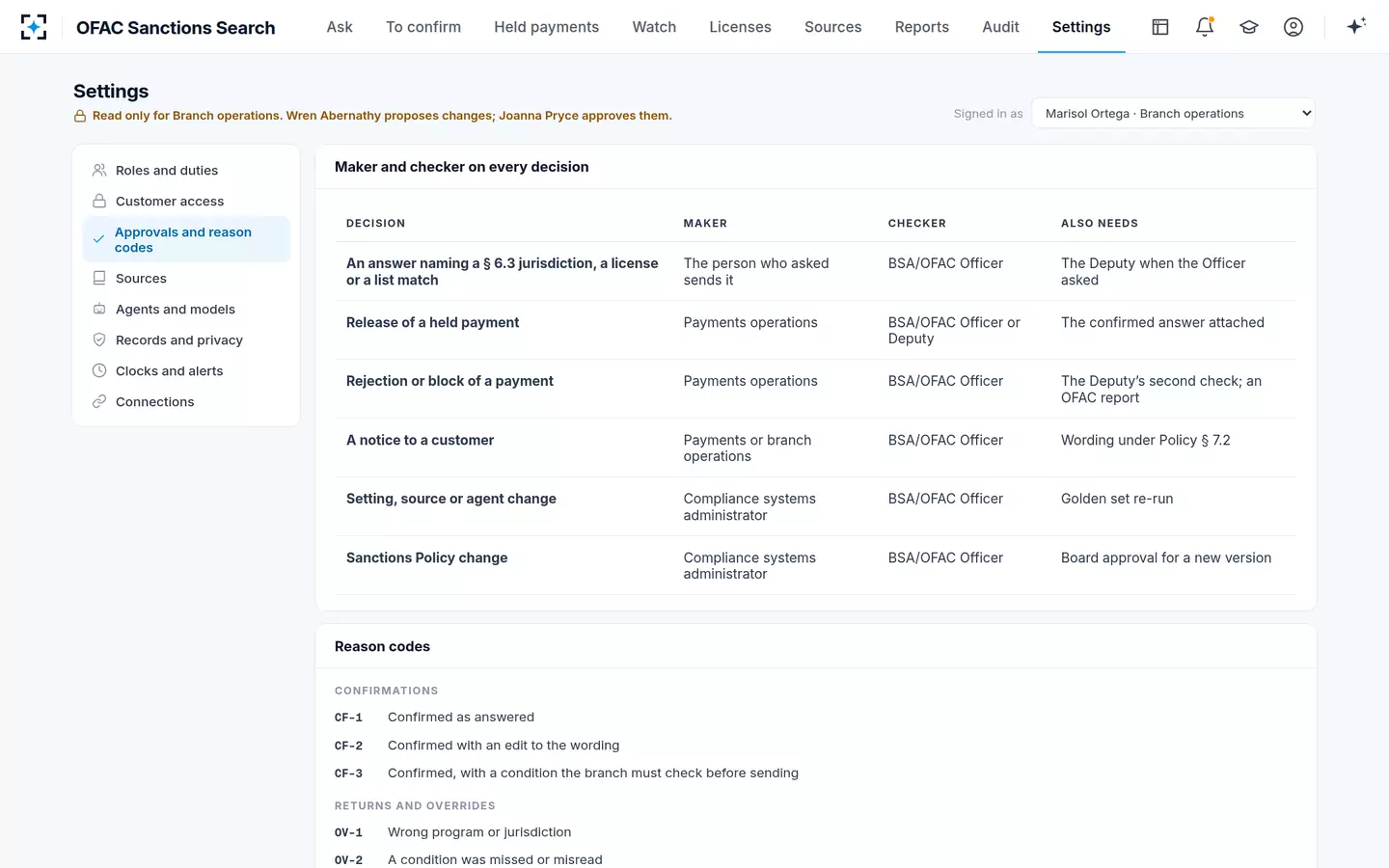The height and width of the screenshot is (868, 1389).
Task: Click the Agents and models robot icon
Action: (x=99, y=309)
